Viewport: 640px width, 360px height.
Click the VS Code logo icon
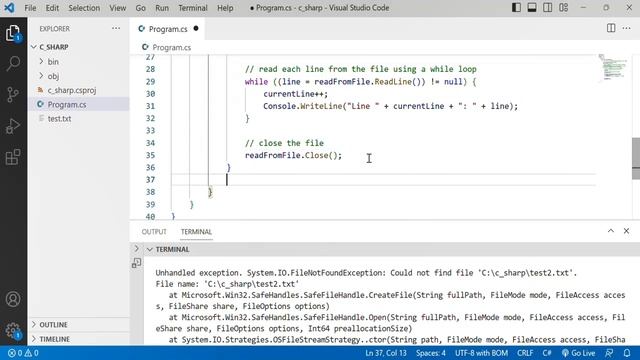point(9,8)
